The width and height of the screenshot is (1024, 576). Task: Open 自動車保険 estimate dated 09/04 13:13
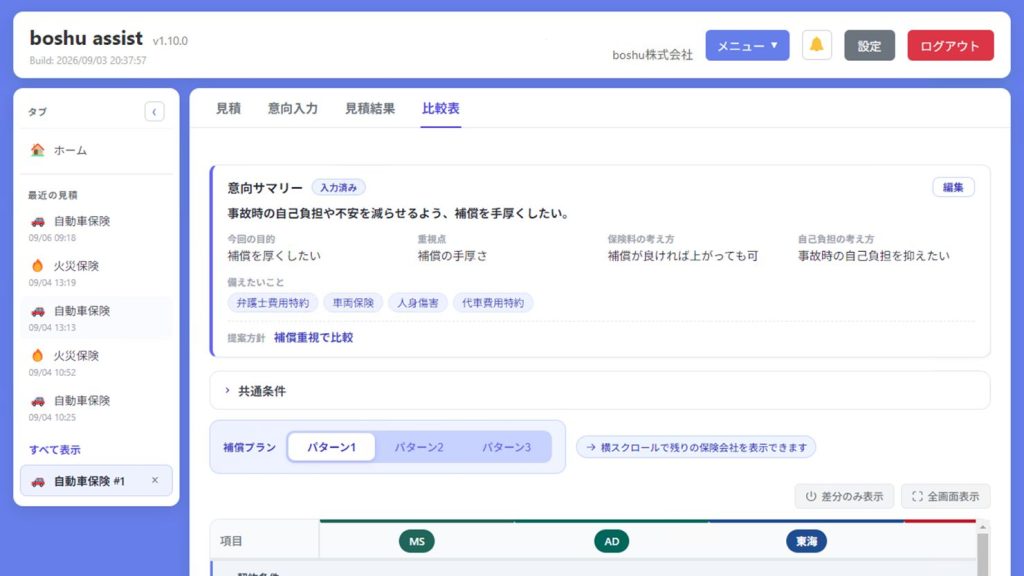click(96, 318)
